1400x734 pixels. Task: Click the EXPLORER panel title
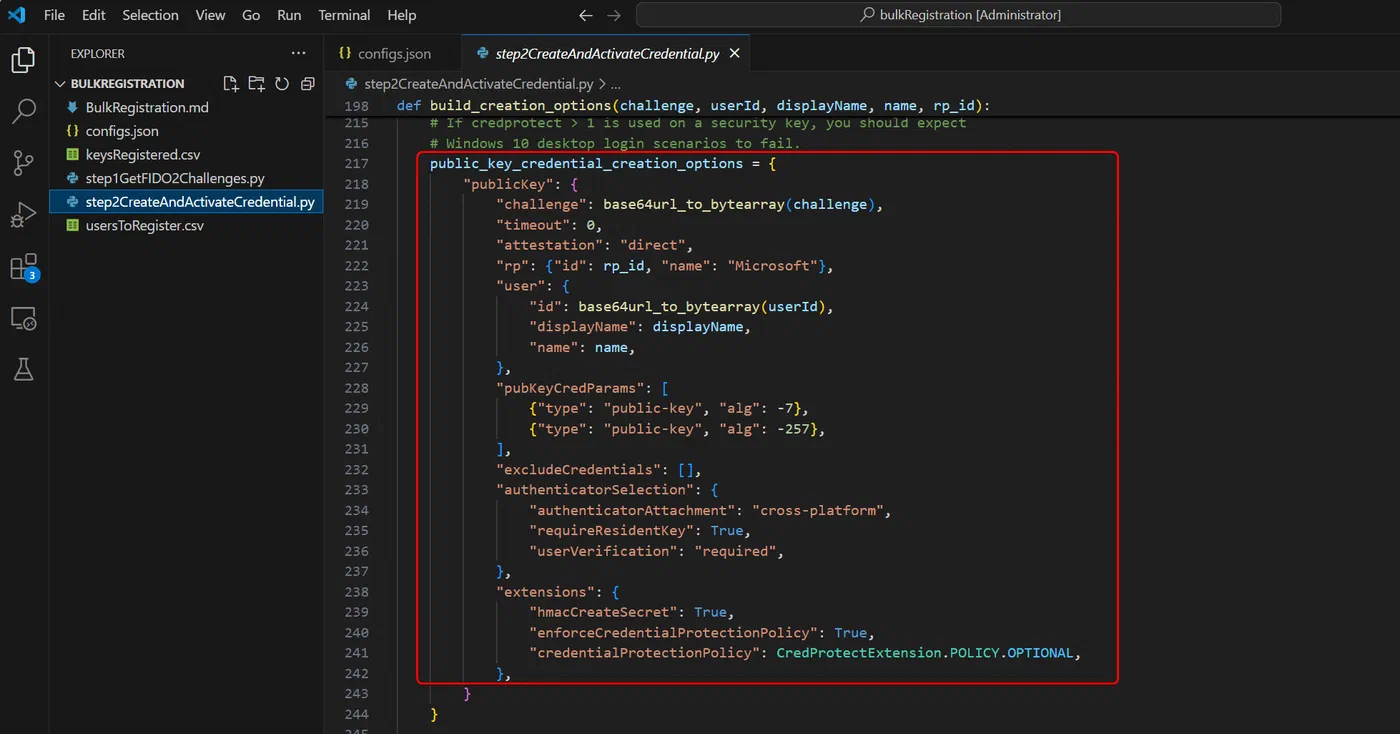[98, 53]
